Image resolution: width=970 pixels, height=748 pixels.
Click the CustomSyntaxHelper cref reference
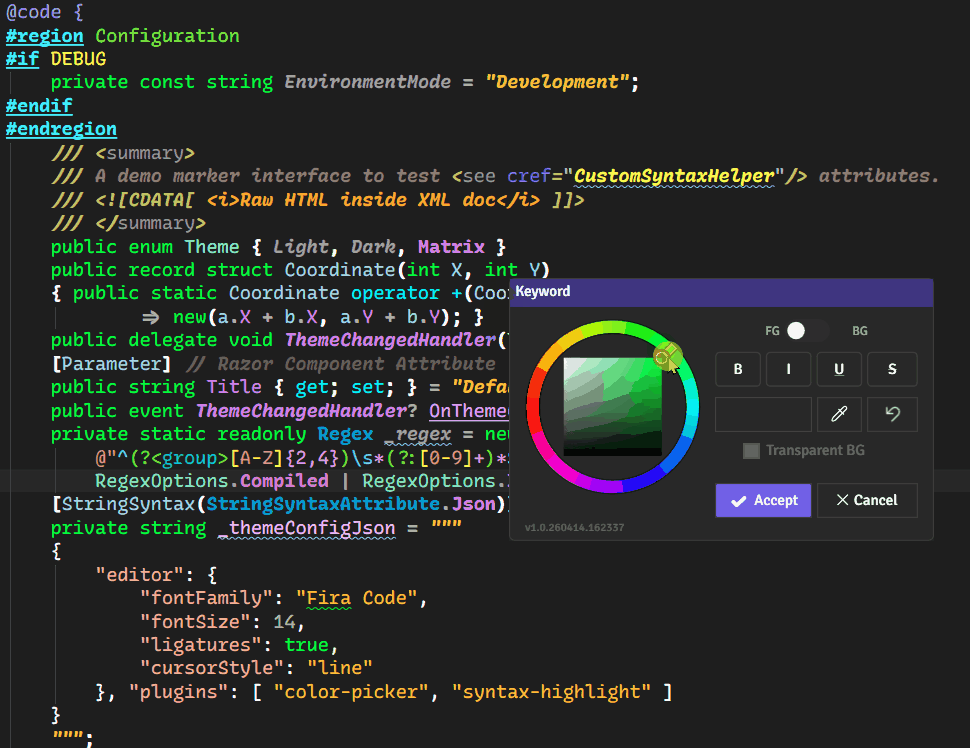pyautogui.click(x=674, y=176)
